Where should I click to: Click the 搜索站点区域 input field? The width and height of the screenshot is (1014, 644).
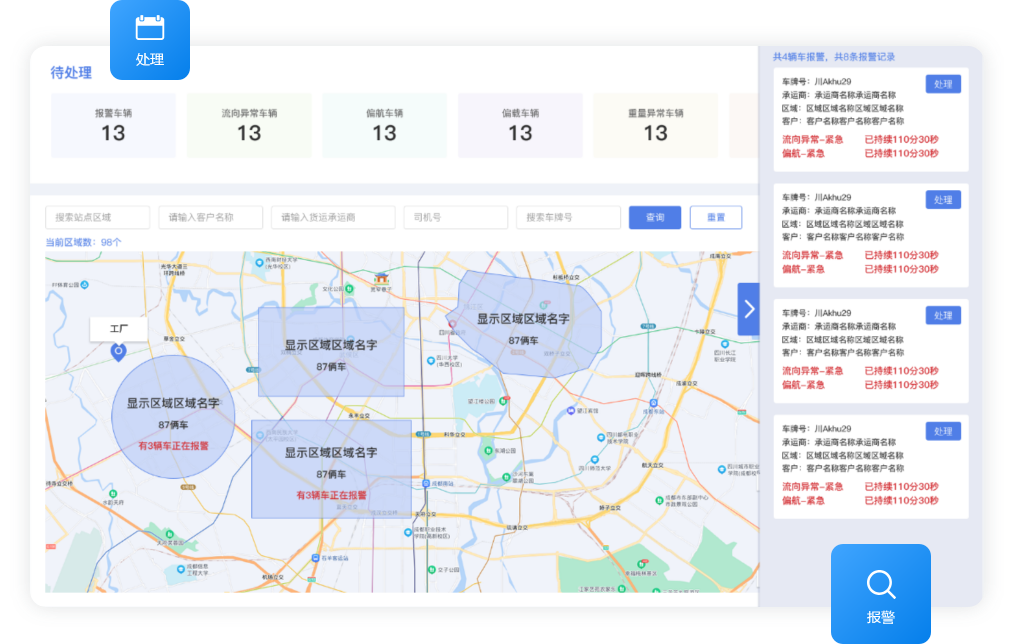(x=97, y=217)
